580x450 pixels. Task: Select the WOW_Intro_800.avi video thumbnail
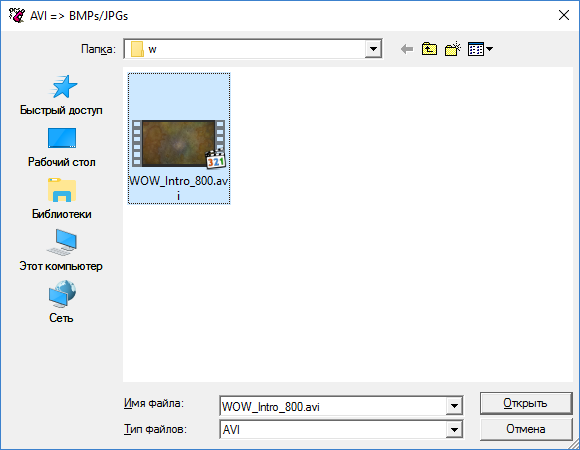pyautogui.click(x=179, y=143)
